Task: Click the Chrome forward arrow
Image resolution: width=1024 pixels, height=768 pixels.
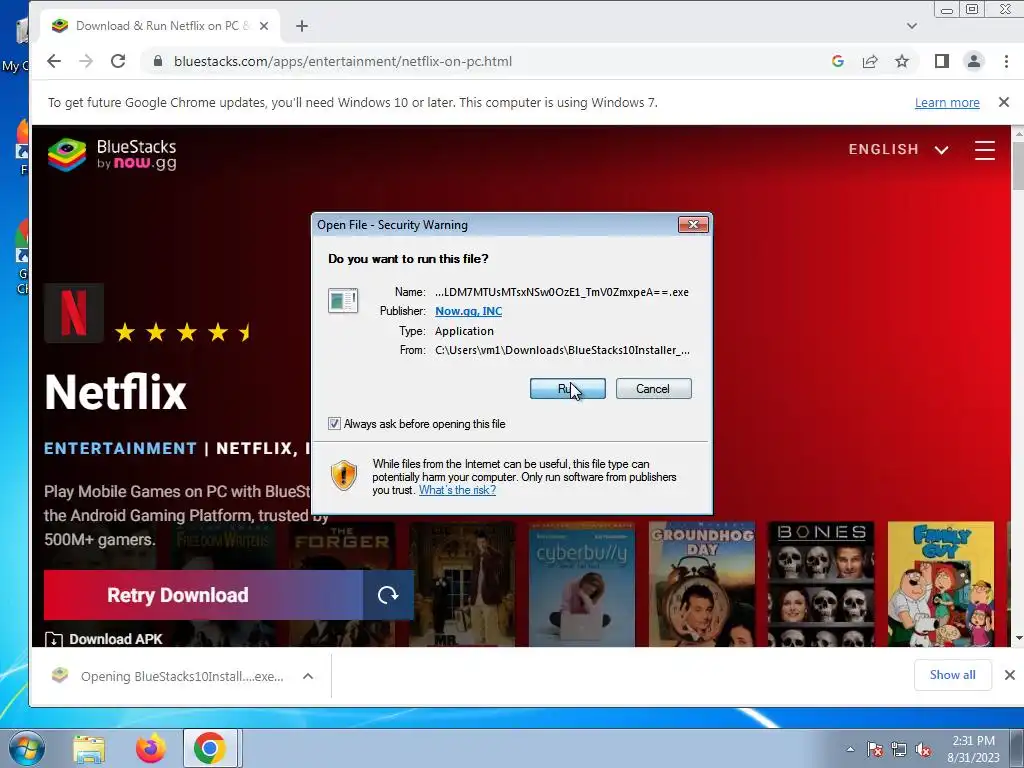Action: tap(86, 61)
